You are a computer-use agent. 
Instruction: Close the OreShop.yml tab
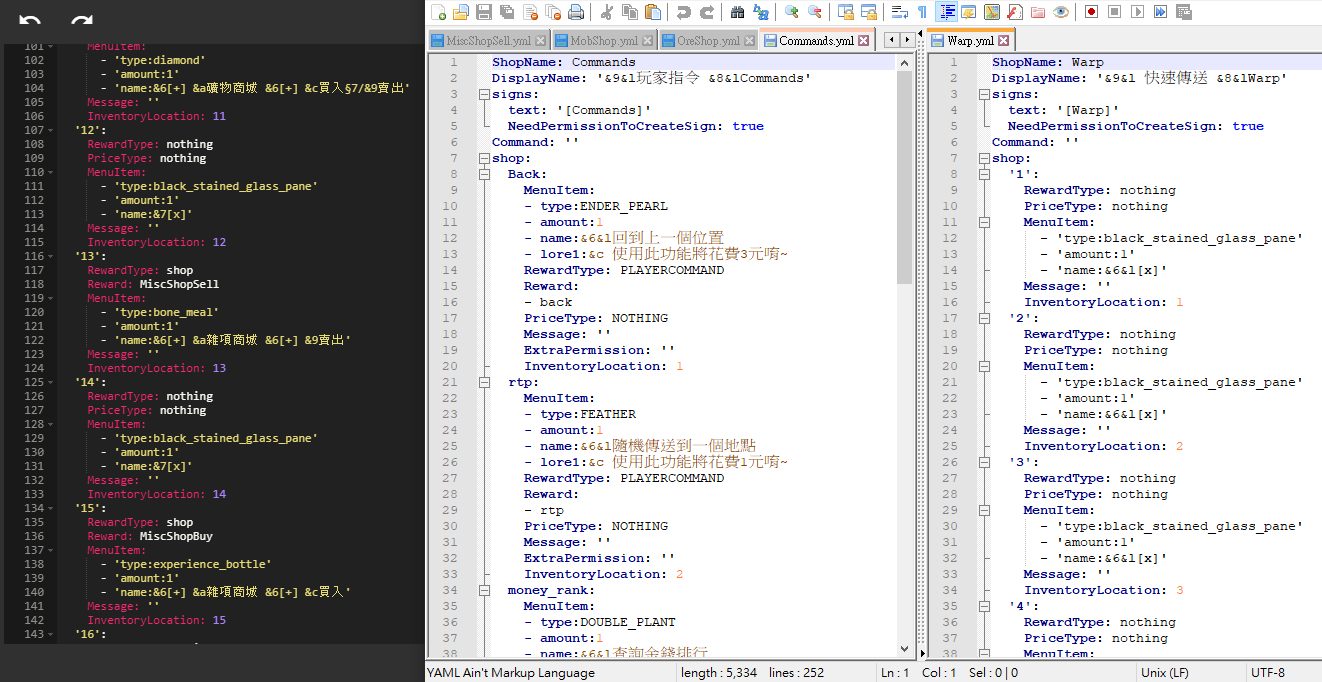pos(750,41)
